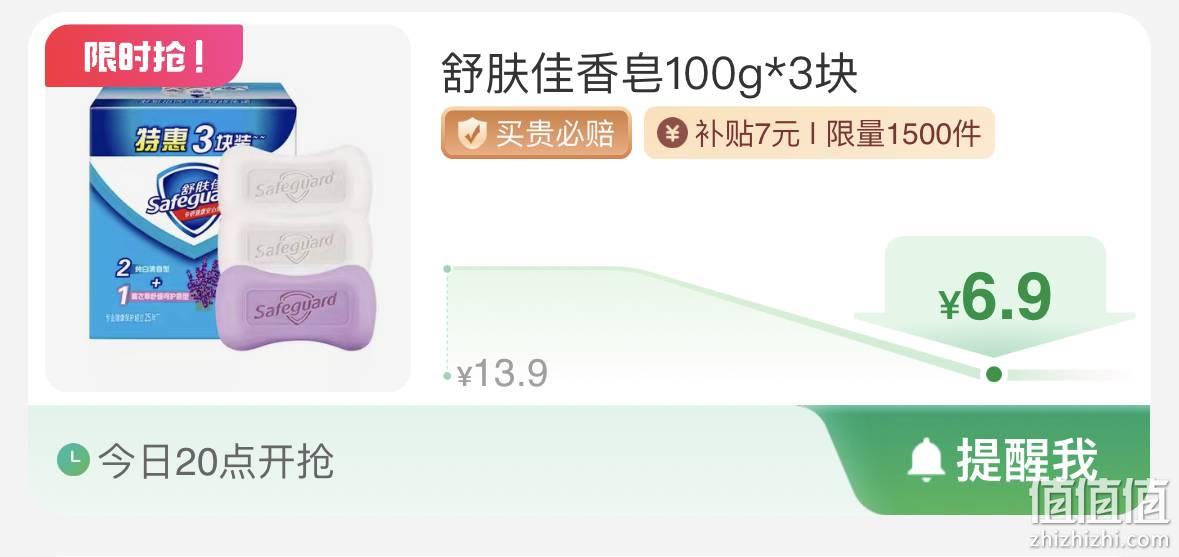Click the light green starting price dot
This screenshot has width=1179, height=557.
pos(447,268)
